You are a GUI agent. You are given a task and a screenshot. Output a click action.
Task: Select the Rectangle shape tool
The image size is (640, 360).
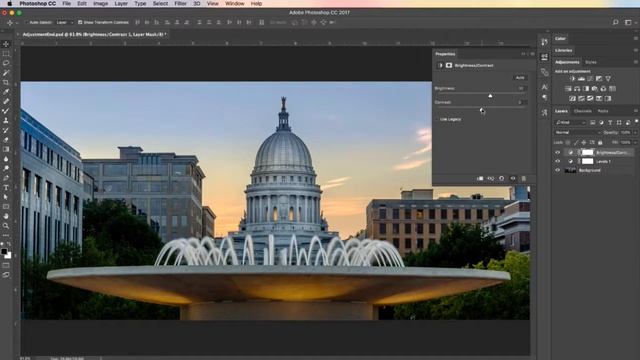[6, 207]
